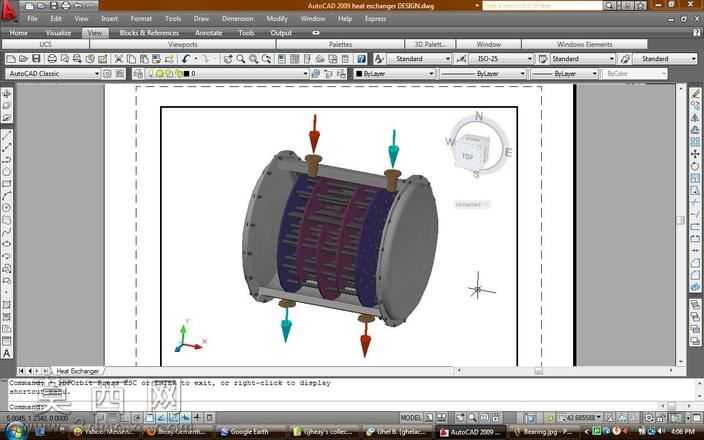The image size is (704, 440).
Task: Open the Table Style icon
Action: [543, 59]
